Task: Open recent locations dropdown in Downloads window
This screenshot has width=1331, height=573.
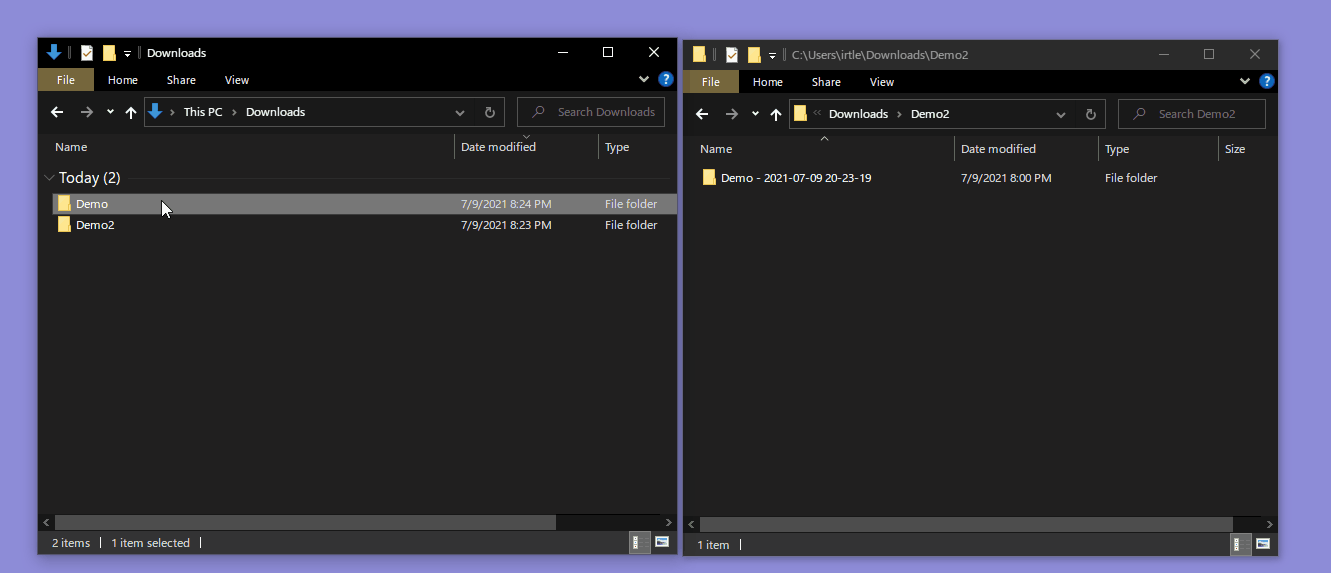Action: coord(110,112)
